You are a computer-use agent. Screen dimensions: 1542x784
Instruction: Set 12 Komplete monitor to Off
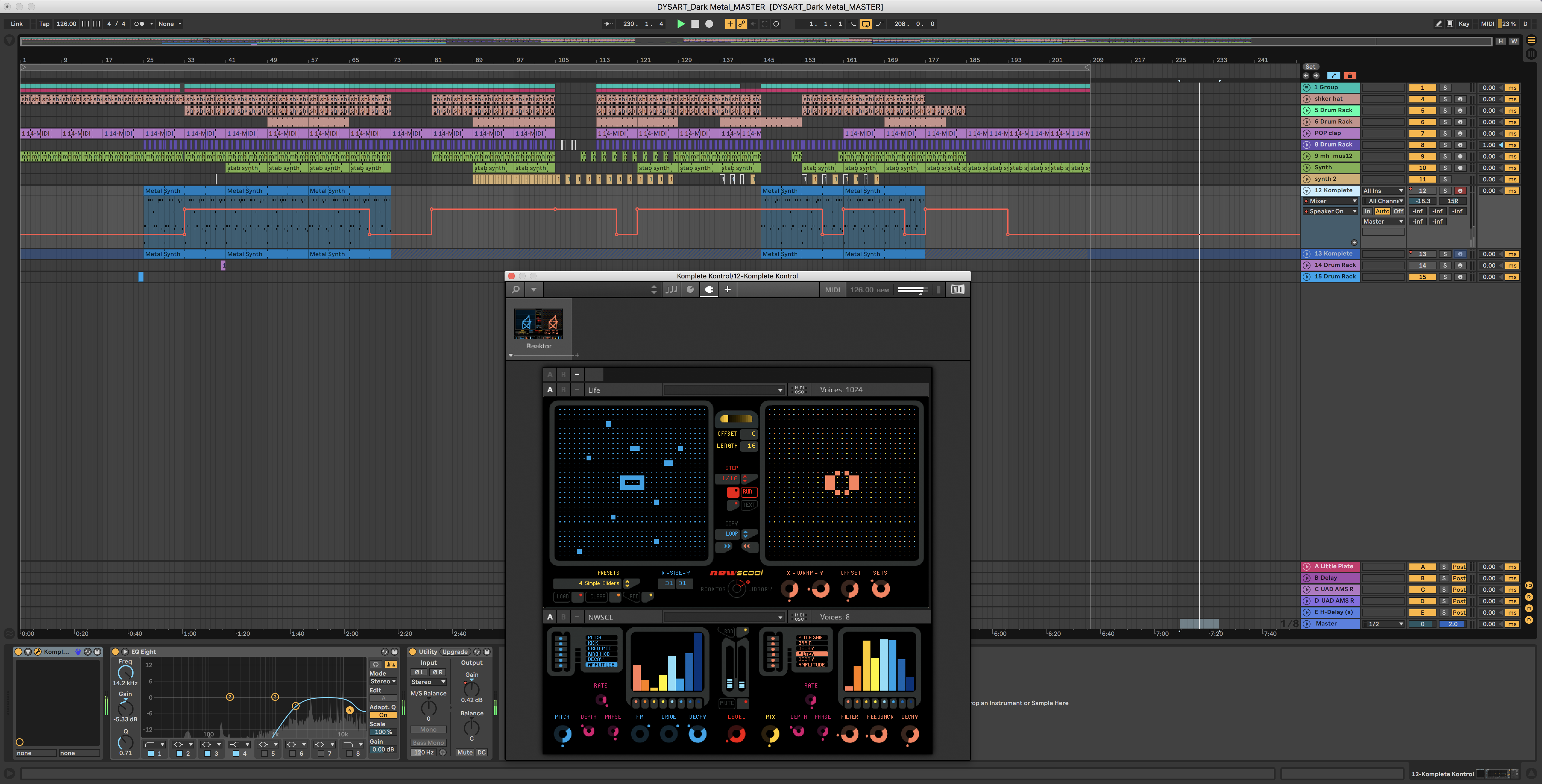tap(1398, 211)
